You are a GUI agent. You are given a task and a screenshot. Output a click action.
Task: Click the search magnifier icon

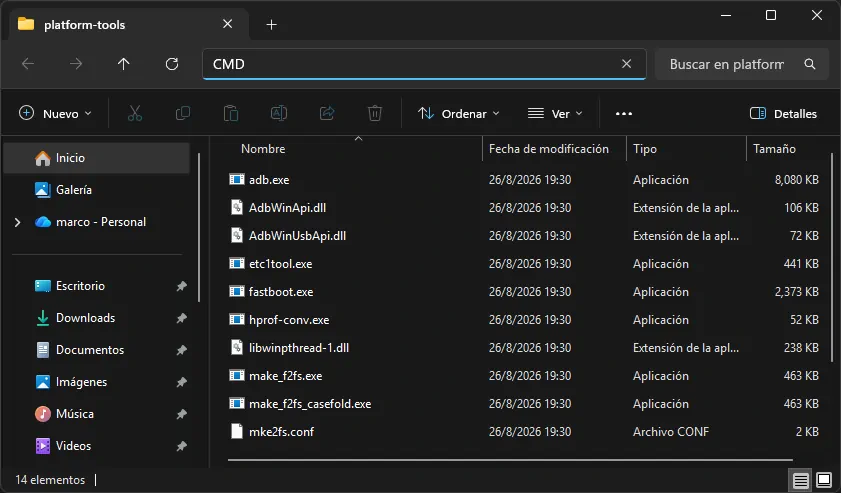[810, 64]
